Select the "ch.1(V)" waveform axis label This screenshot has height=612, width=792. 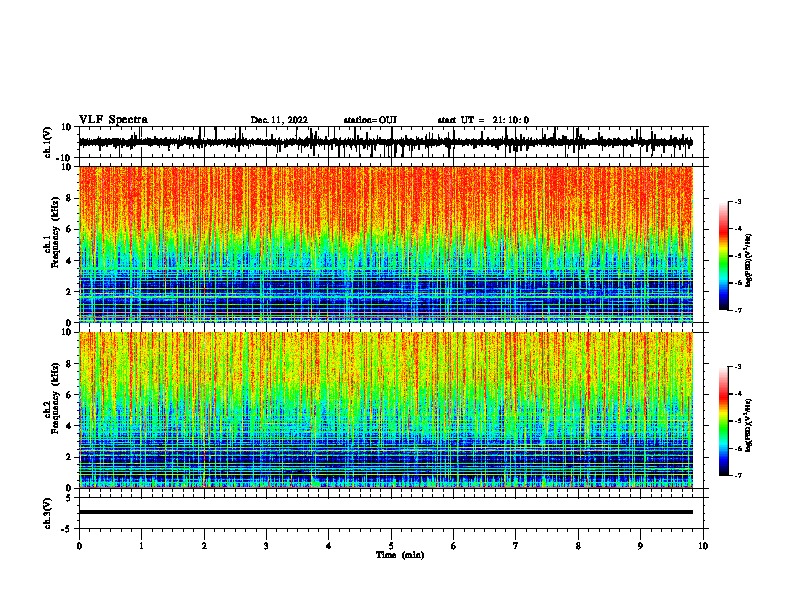pyautogui.click(x=48, y=142)
